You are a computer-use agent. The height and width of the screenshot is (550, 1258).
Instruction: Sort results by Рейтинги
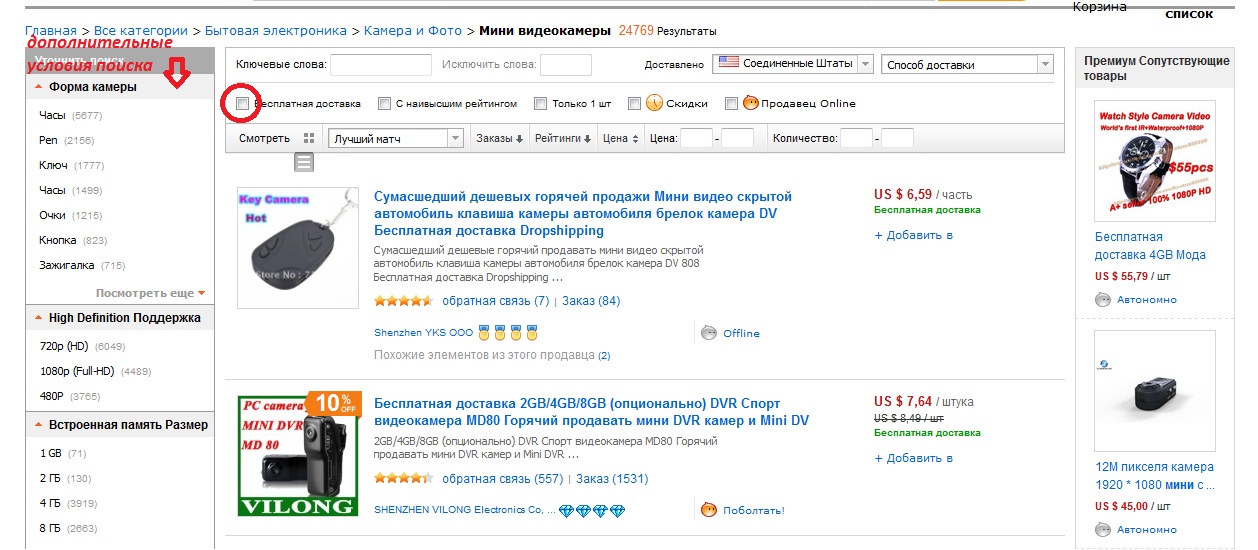coord(563,139)
